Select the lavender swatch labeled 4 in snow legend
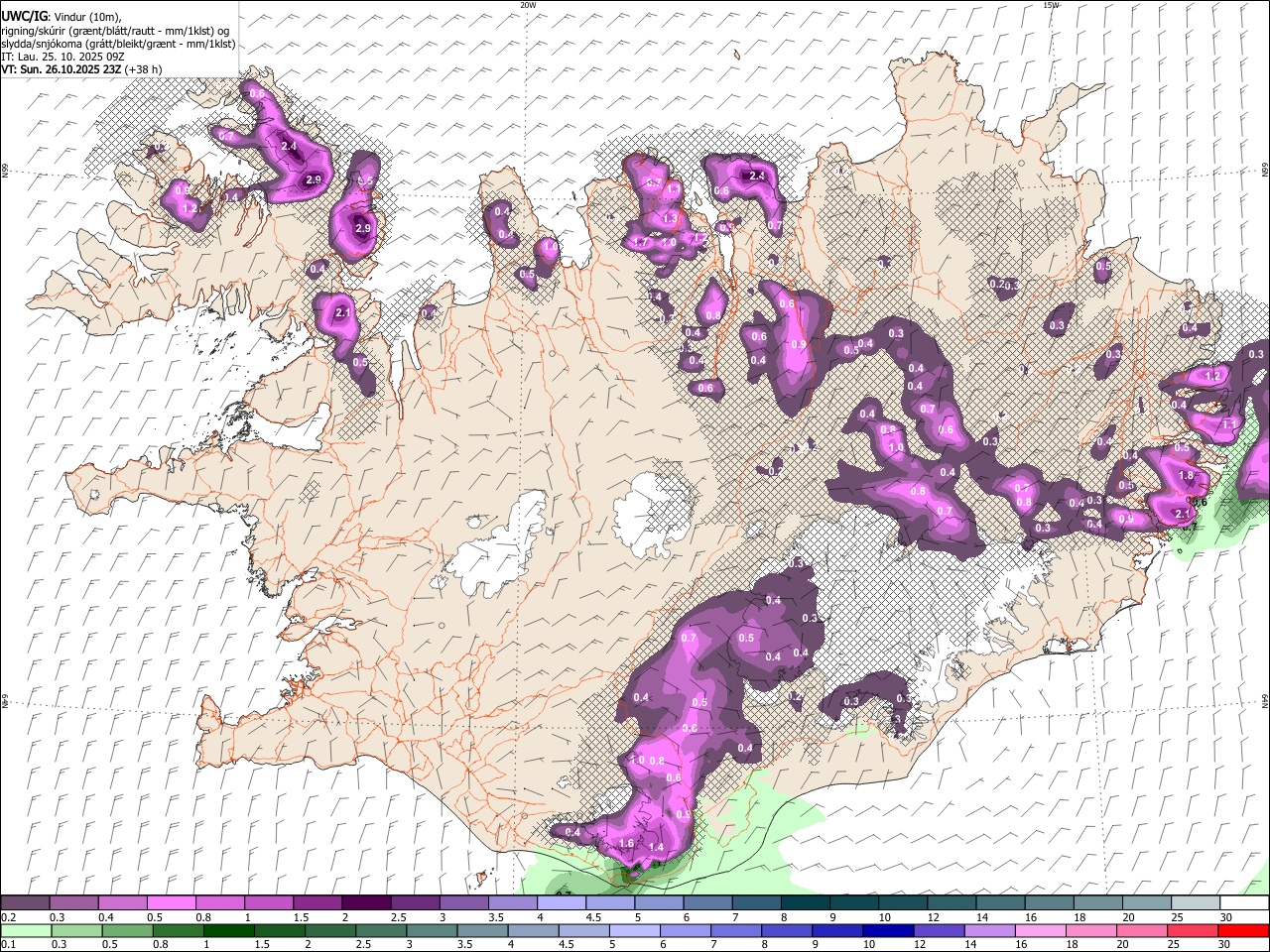Image resolution: width=1270 pixels, height=952 pixels. point(562,903)
